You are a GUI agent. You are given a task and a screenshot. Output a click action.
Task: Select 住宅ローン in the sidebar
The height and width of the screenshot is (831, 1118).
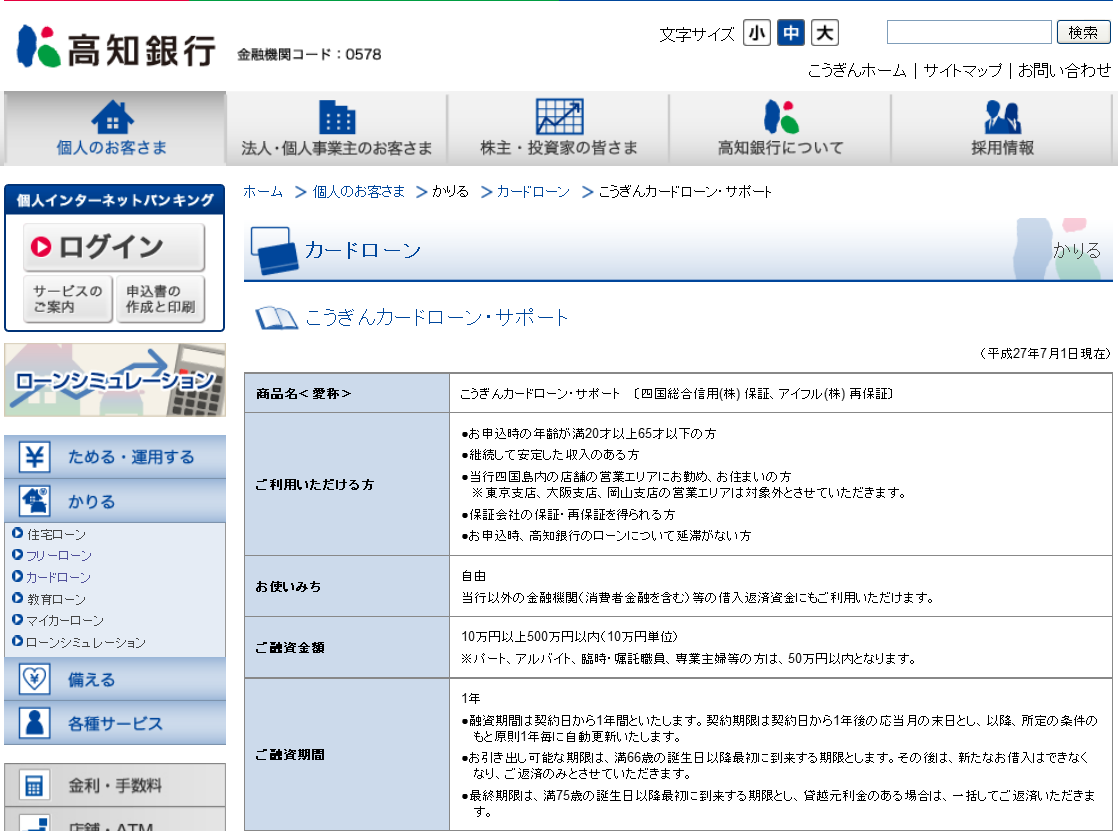pyautogui.click(x=56, y=534)
